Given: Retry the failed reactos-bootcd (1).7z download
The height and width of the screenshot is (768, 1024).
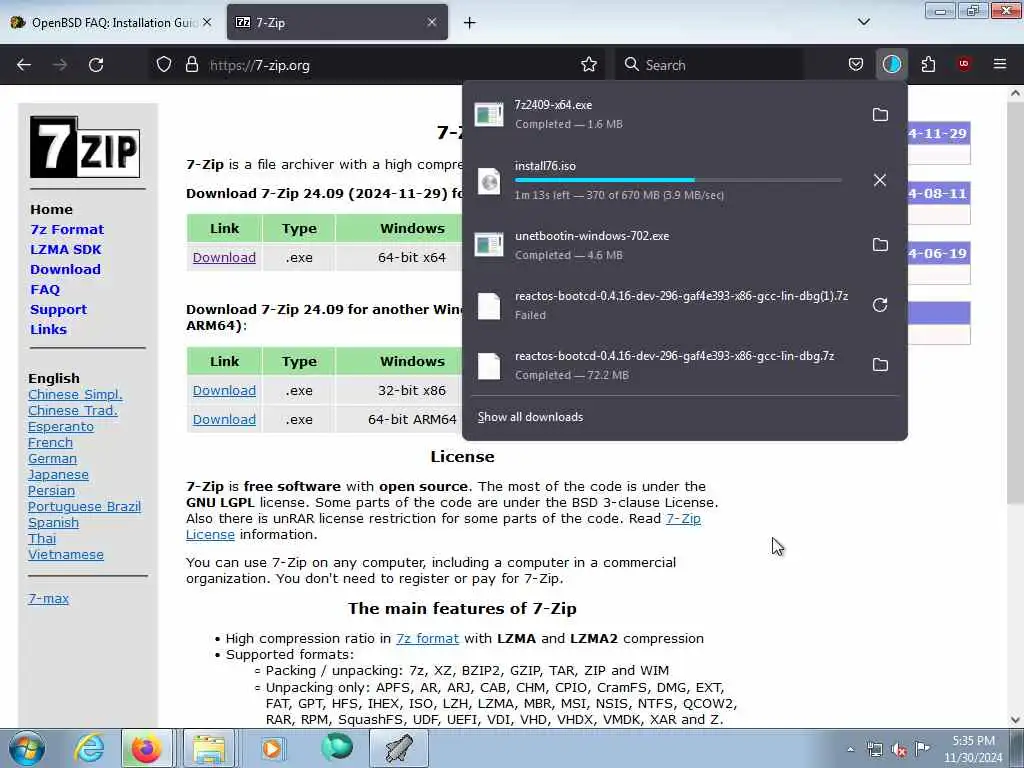Looking at the screenshot, I should coord(880,305).
